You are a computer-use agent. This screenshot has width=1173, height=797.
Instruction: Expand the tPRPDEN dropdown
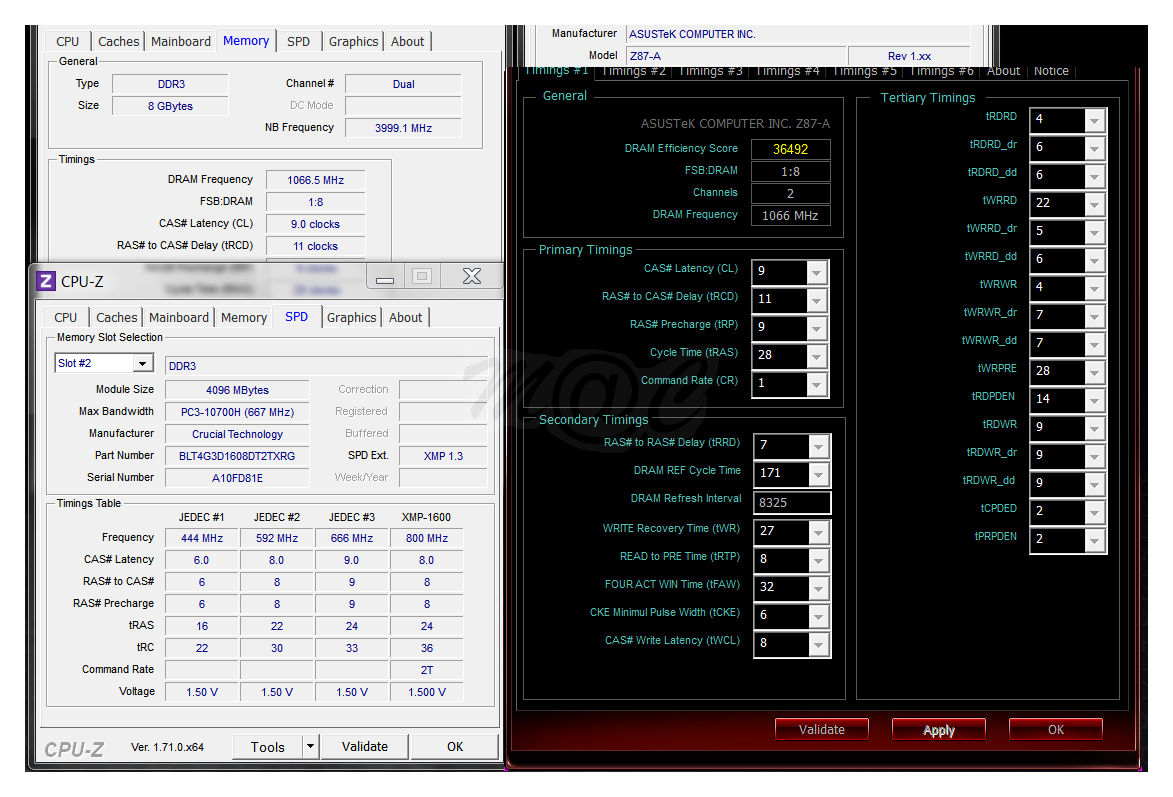[1094, 540]
